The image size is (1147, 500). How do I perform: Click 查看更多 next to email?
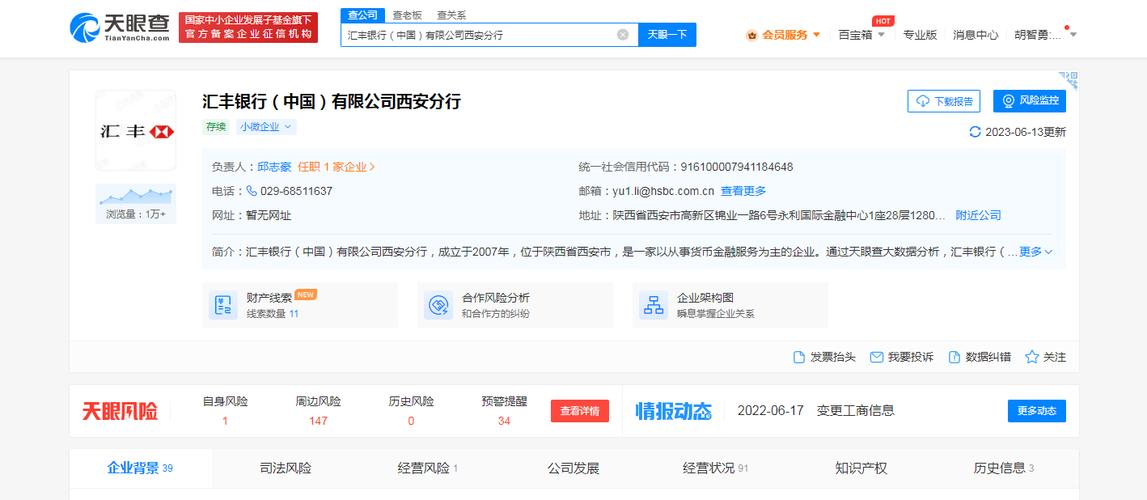coord(743,191)
